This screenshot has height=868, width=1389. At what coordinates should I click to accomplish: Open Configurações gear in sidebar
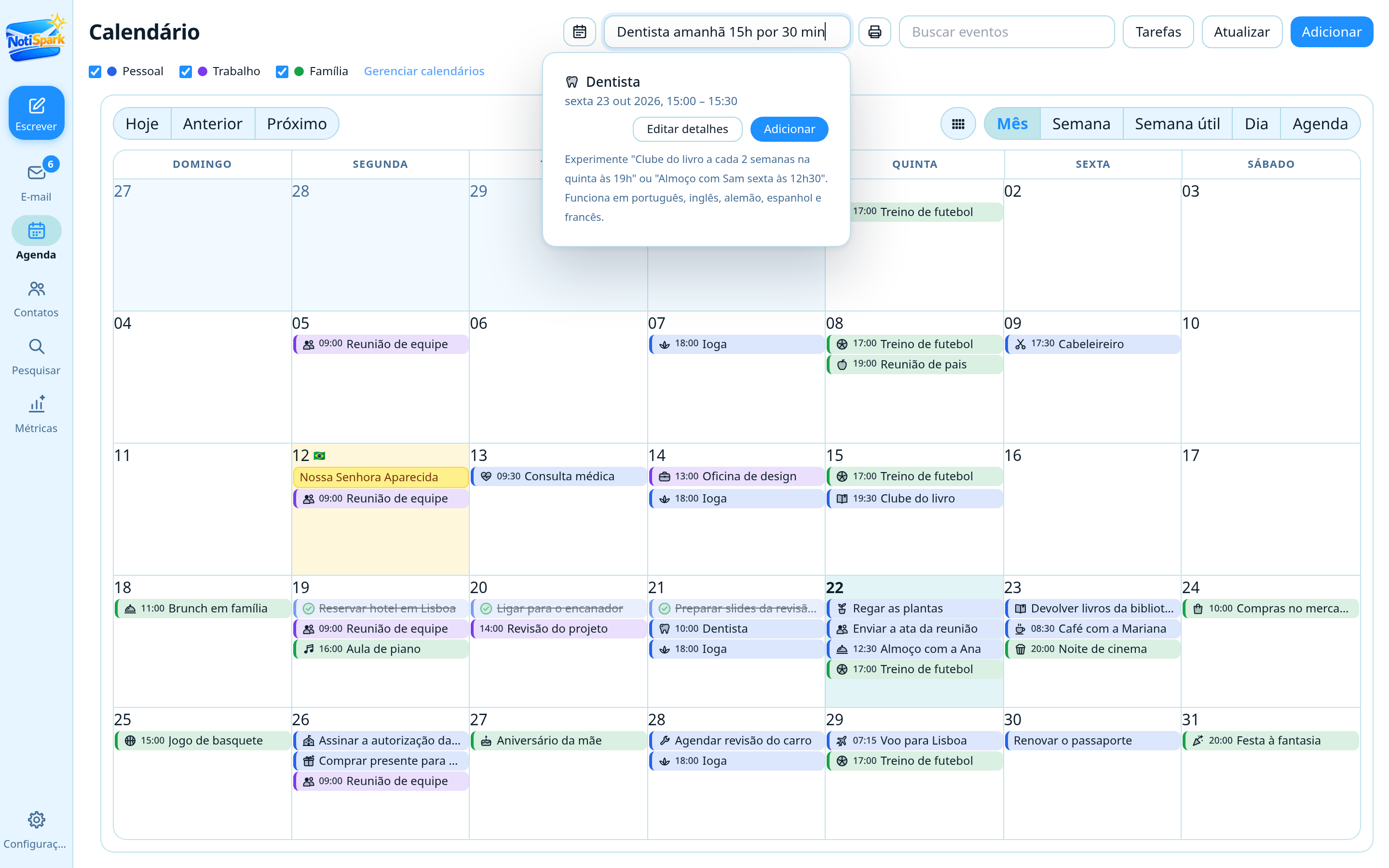tap(36, 829)
